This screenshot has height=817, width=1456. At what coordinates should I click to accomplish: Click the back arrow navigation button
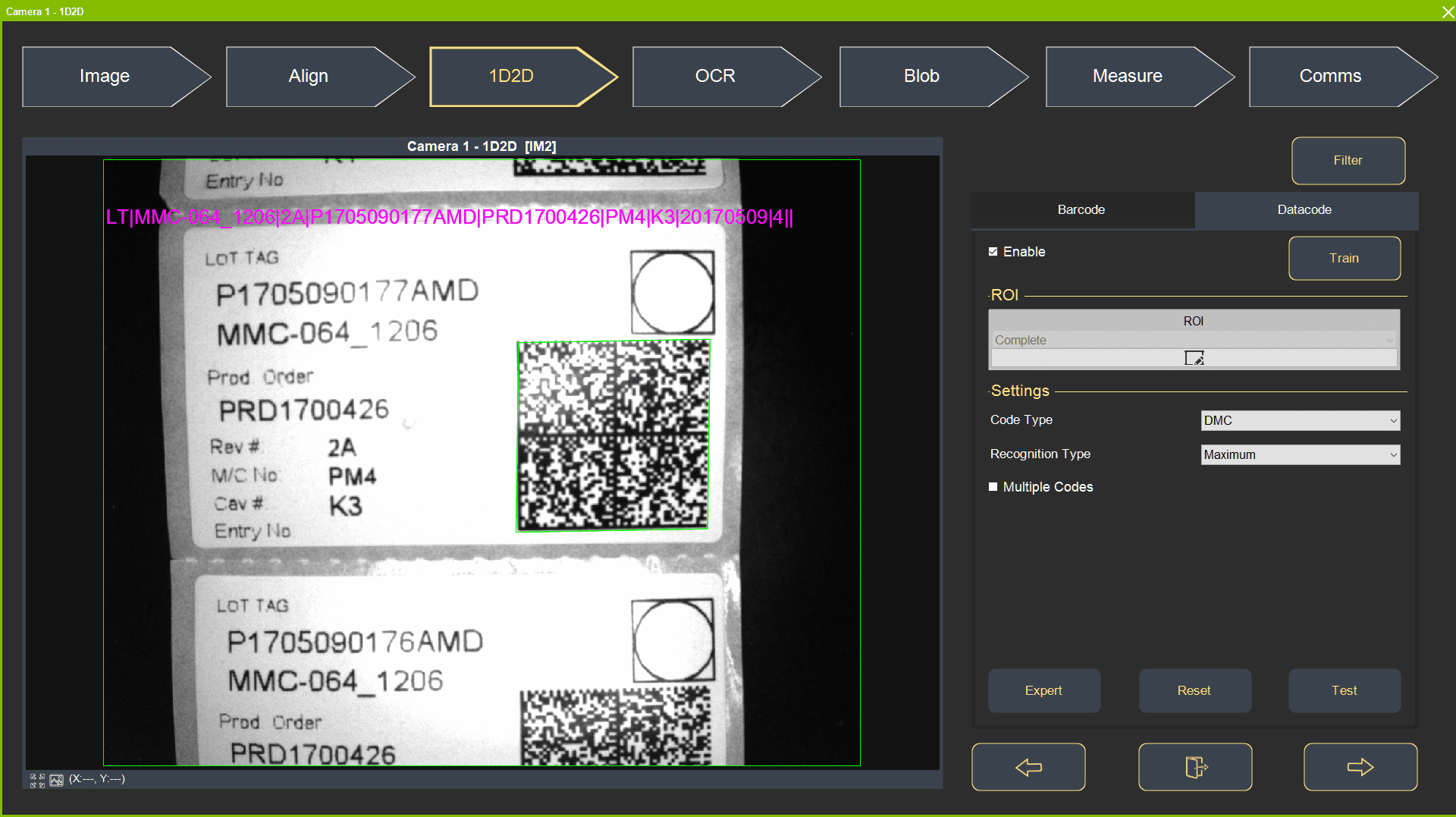(1028, 767)
